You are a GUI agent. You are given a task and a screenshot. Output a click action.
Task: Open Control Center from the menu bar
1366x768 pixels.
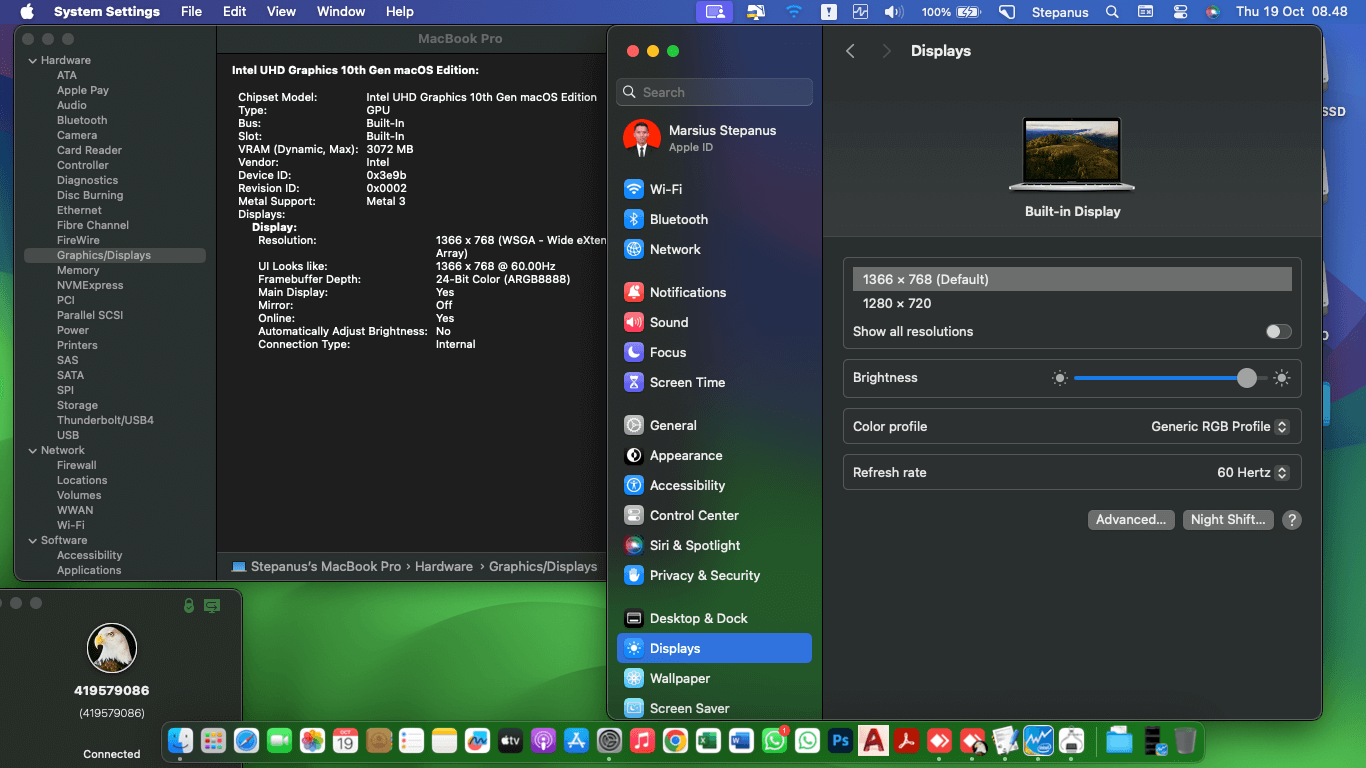pos(1180,12)
